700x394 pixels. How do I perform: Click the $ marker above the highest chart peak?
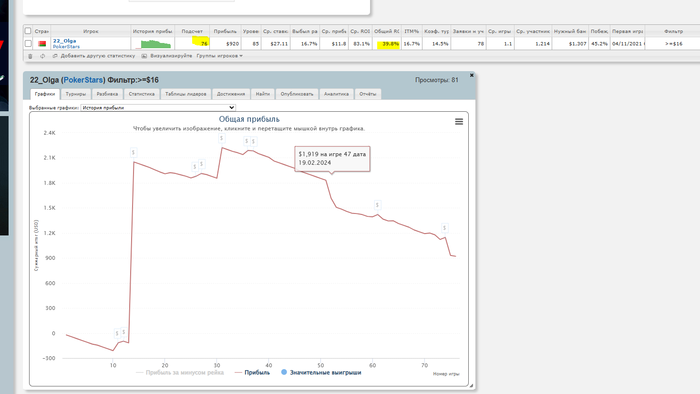coord(221,138)
